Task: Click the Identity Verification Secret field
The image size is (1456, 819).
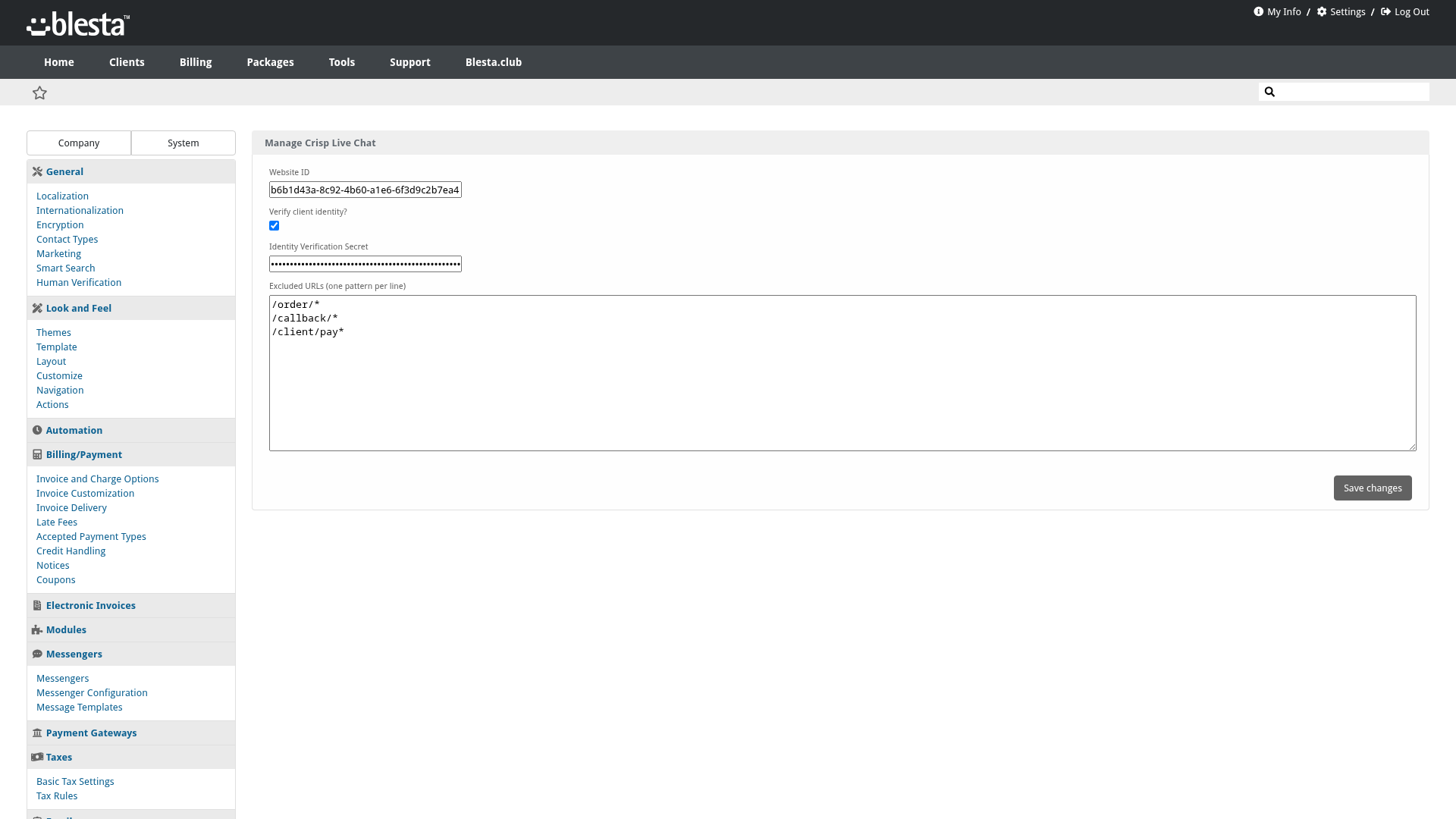Action: pos(366,265)
